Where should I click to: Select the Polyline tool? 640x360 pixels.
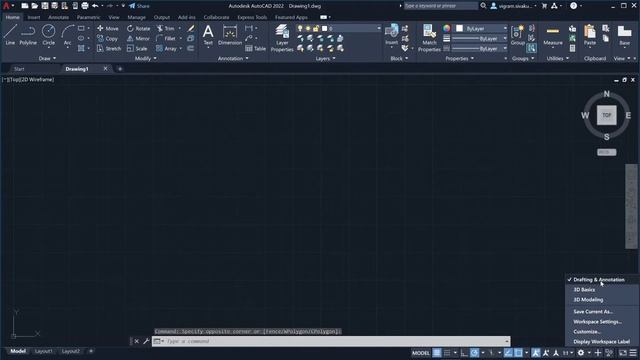[x=28, y=34]
